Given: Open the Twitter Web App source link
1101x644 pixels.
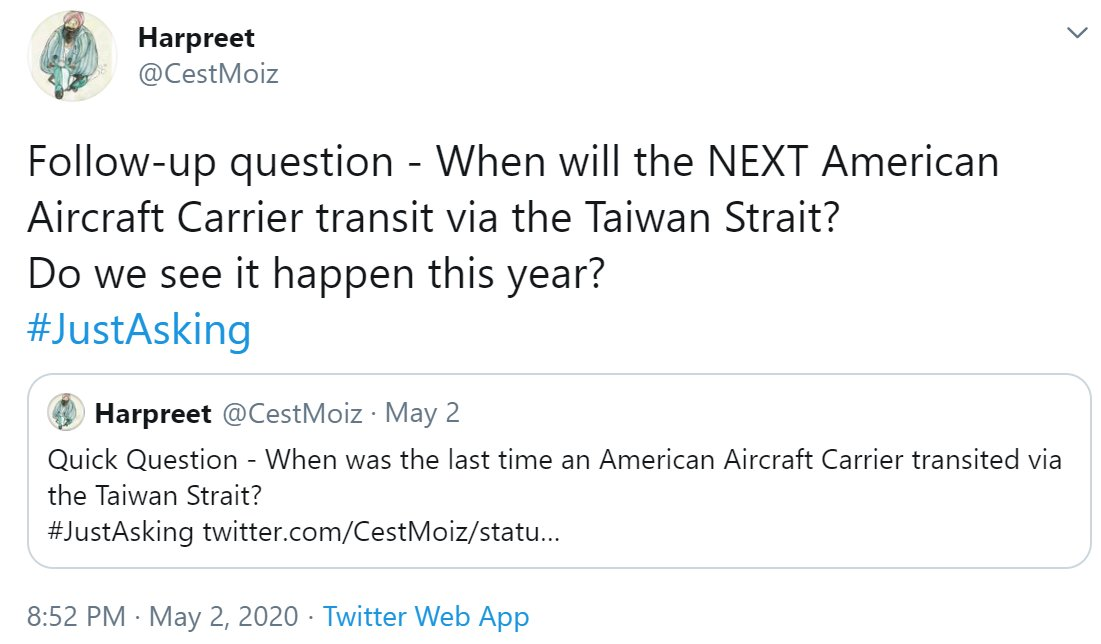Looking at the screenshot, I should click(x=426, y=617).
